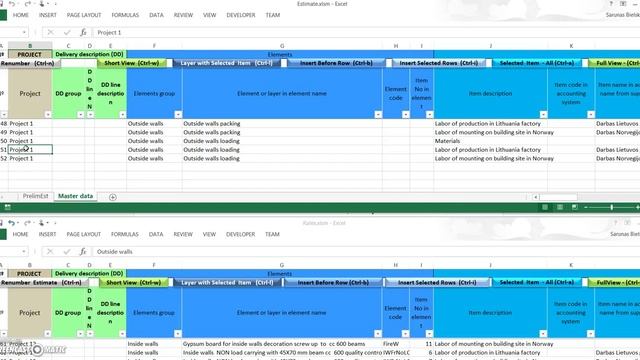640x360 pixels.
Task: Click Undo icon in bottom Excel window
Action: [11, 223]
